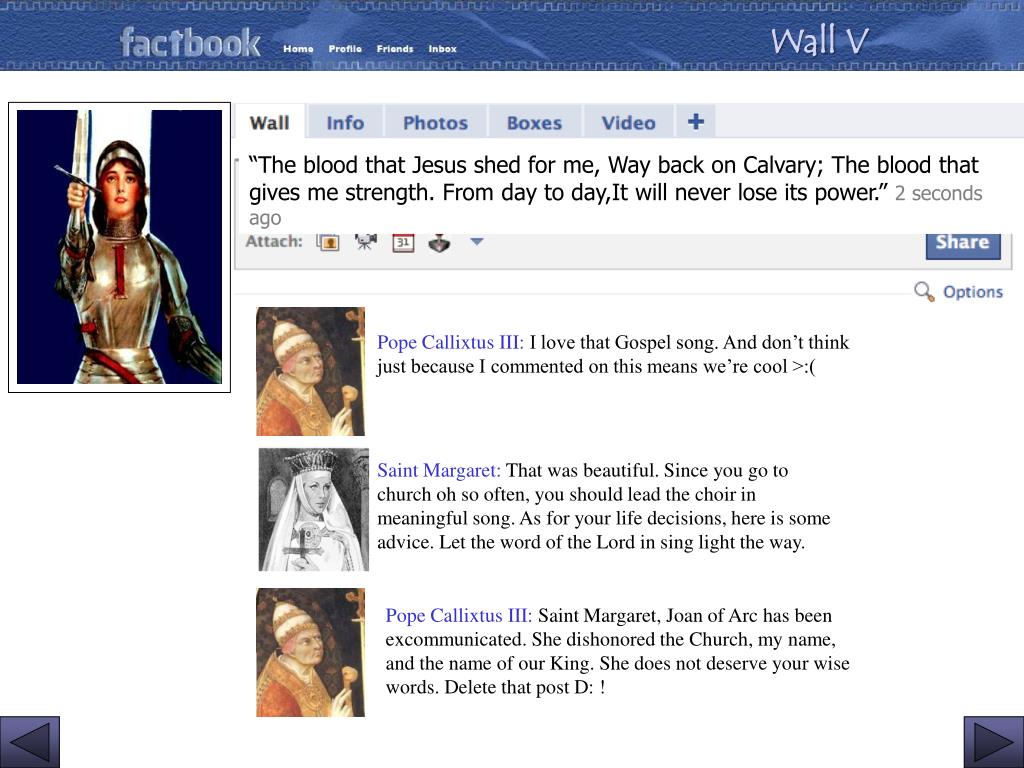Go to next slide with right arrow
Screen dimensions: 1024x768
click(993, 742)
